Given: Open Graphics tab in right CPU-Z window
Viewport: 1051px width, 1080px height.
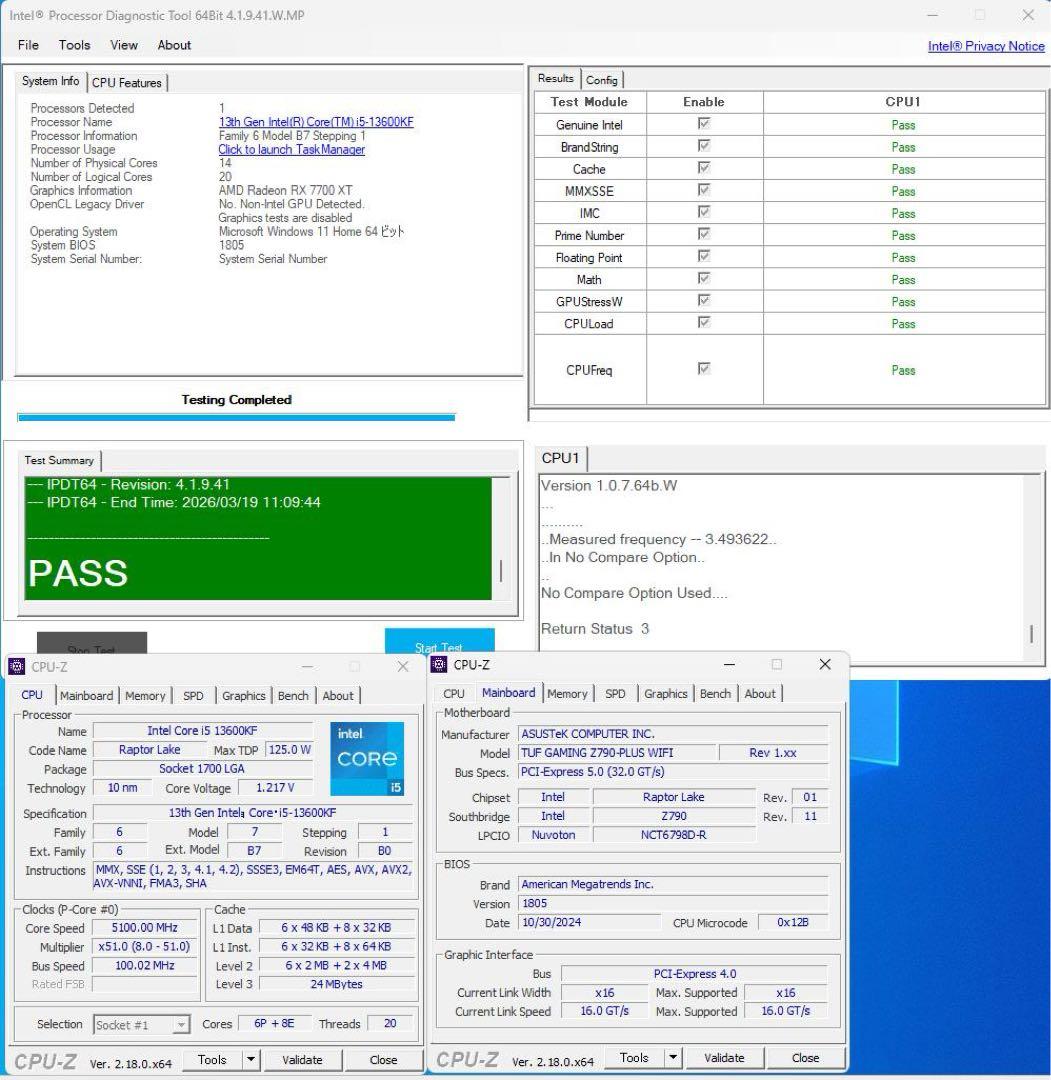Looking at the screenshot, I should tap(666, 694).
